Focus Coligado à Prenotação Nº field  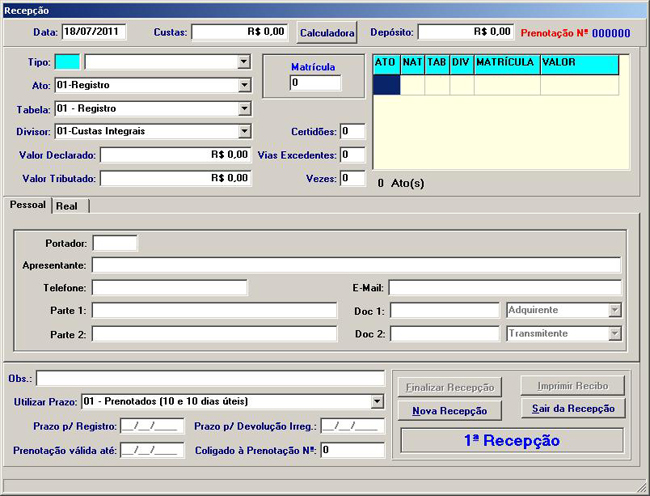click(x=353, y=450)
